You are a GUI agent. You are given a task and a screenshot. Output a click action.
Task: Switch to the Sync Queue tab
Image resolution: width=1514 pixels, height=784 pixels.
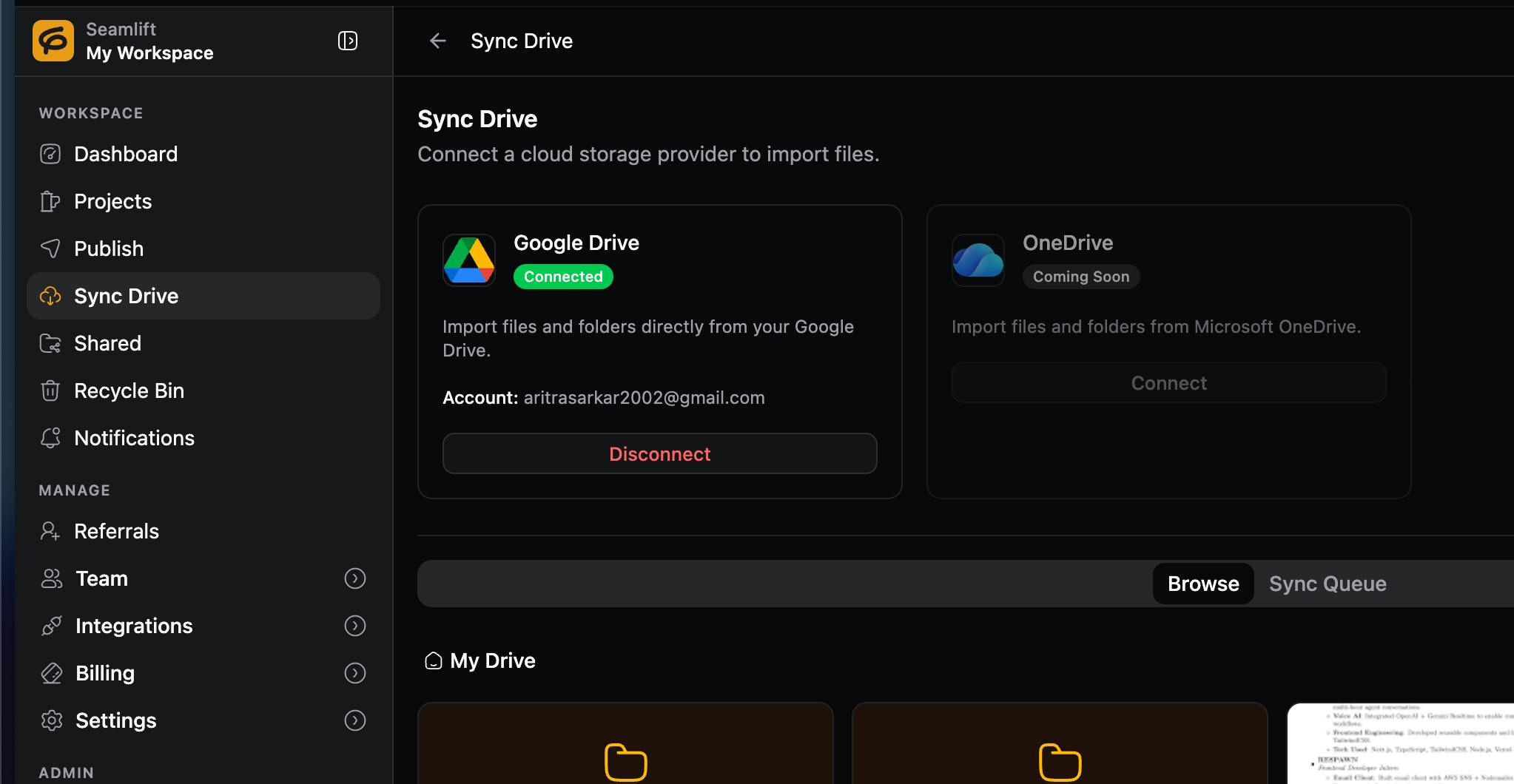[1328, 584]
